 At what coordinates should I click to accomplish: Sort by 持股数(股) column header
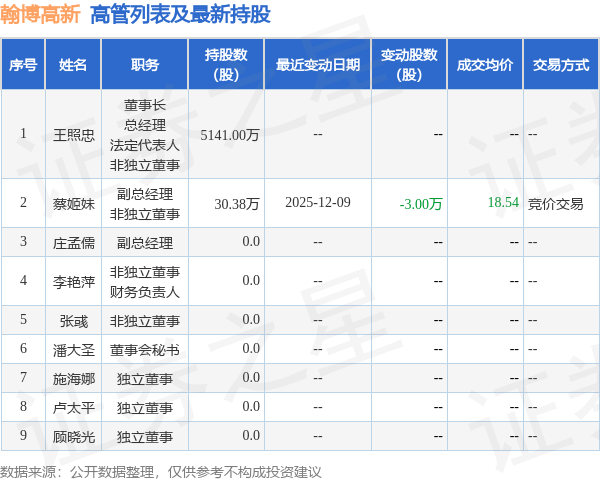pos(226,65)
